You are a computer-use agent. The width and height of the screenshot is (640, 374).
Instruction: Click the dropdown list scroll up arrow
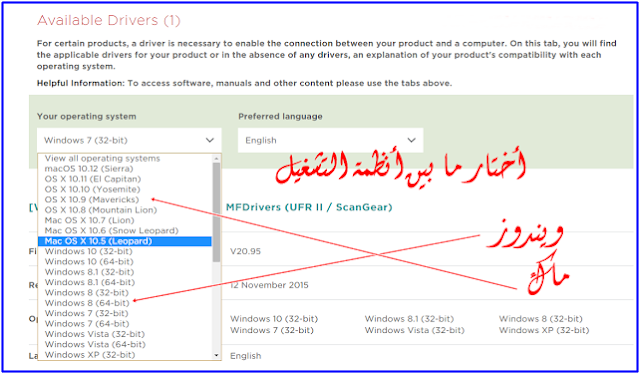pos(217,158)
